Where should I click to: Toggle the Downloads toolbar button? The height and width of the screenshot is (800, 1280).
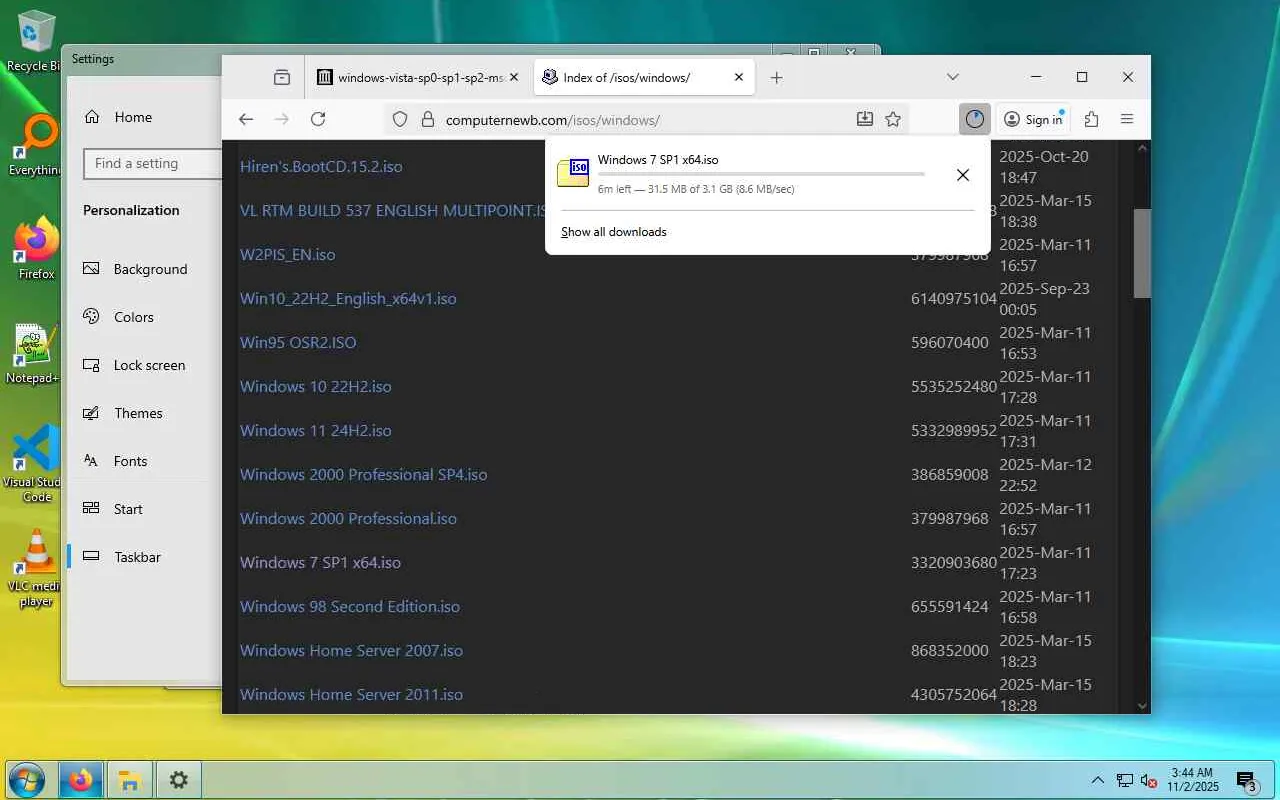pyautogui.click(x=975, y=119)
